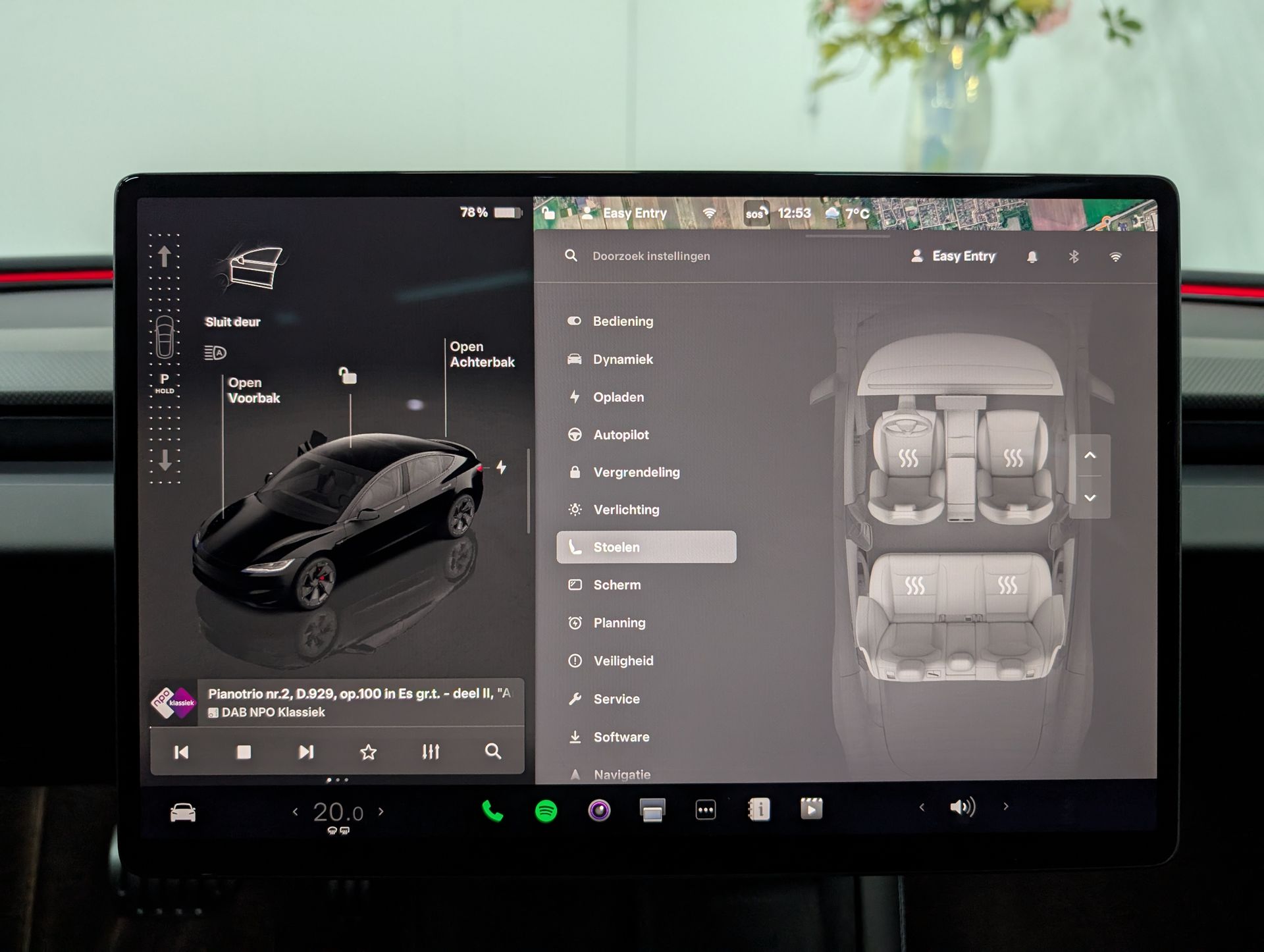Open the all-apps menu with three dots
The image size is (1264, 952).
(705, 810)
